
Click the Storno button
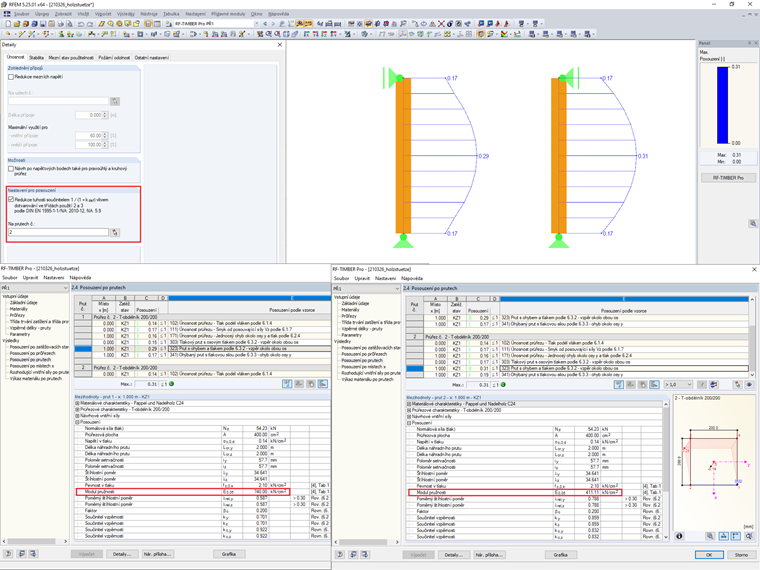coord(741,554)
